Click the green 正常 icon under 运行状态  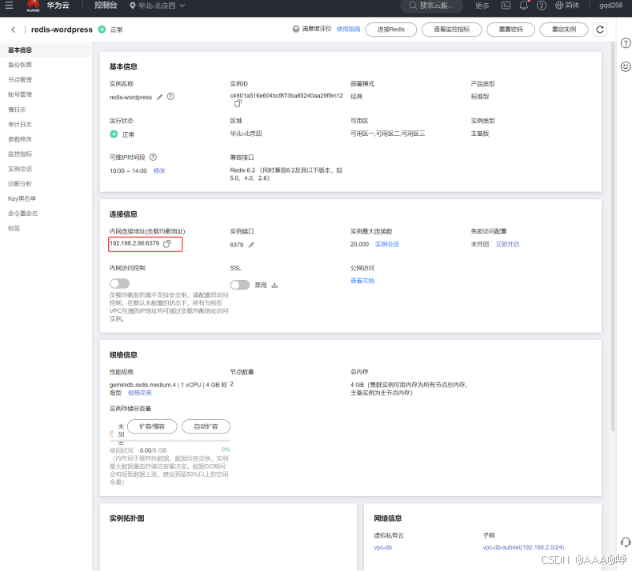coord(114,134)
